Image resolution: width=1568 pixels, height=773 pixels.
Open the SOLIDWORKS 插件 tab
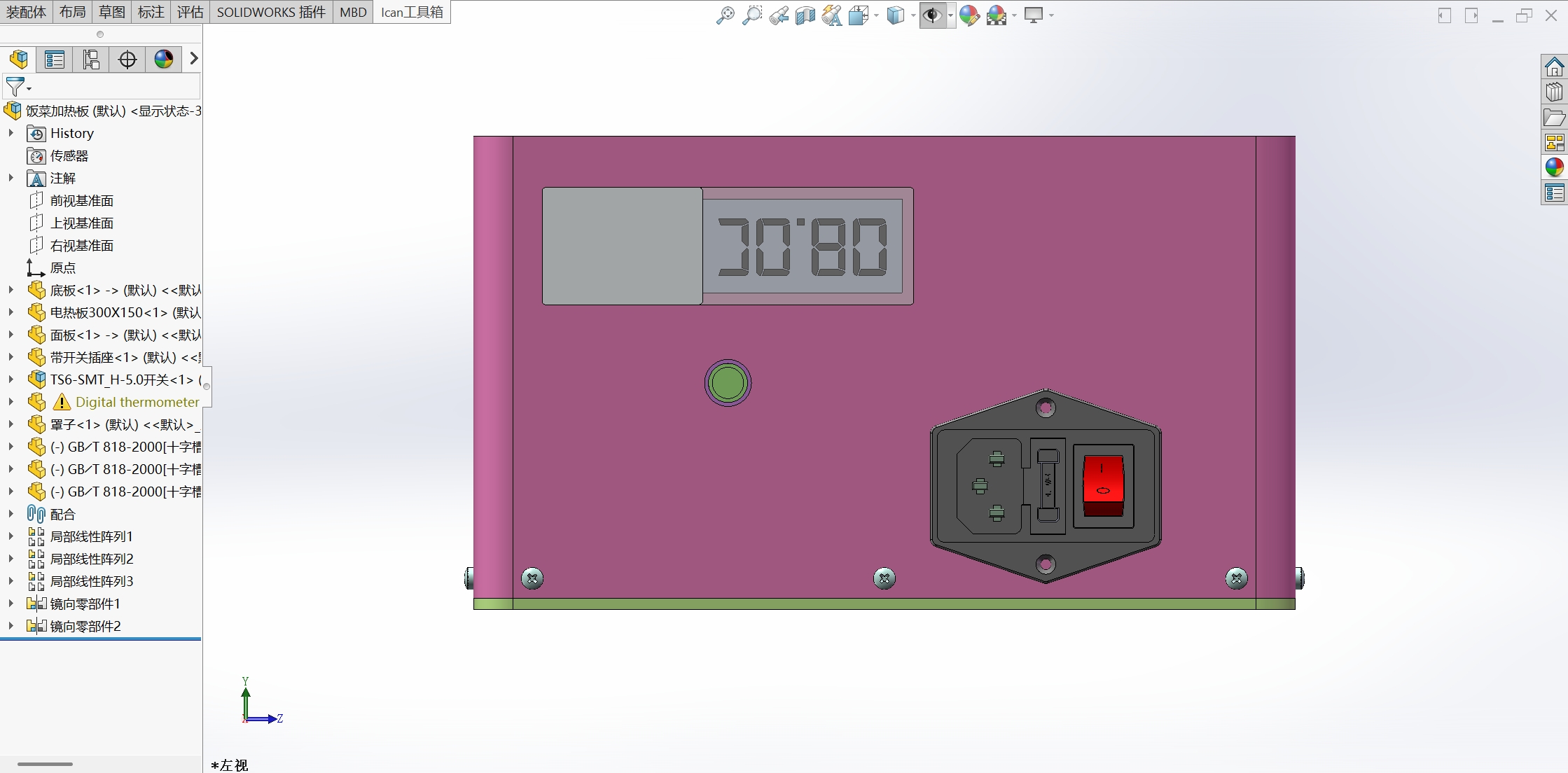271,12
